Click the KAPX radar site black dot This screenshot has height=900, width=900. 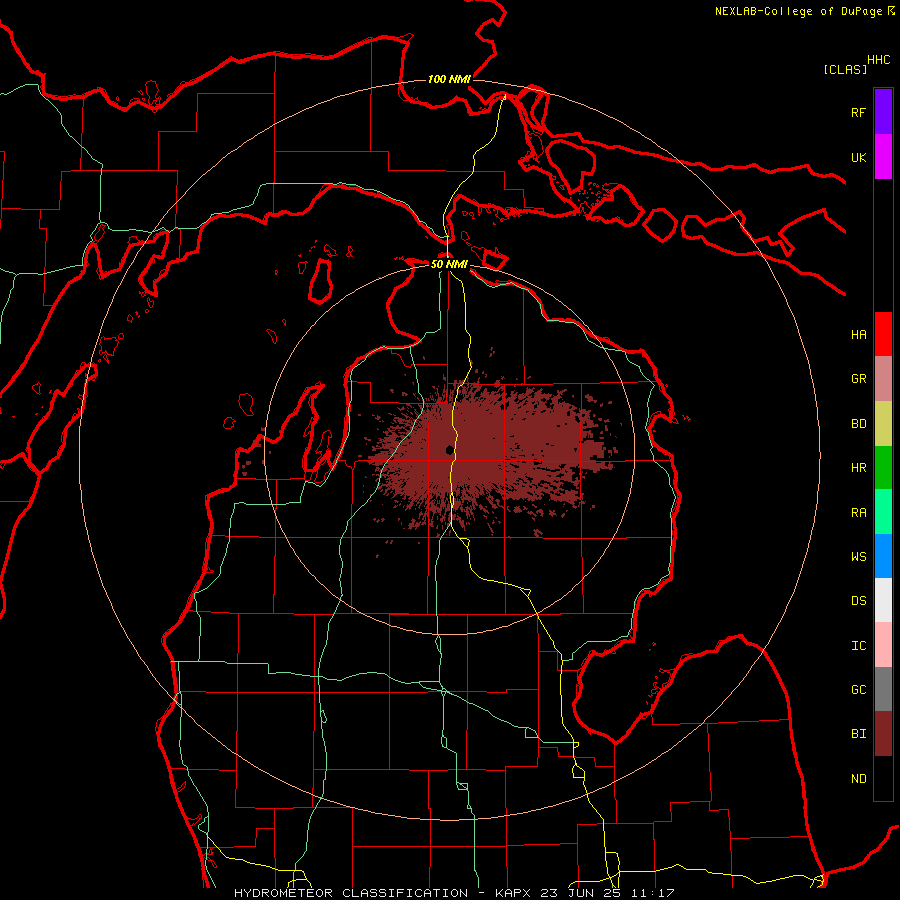pos(449,450)
